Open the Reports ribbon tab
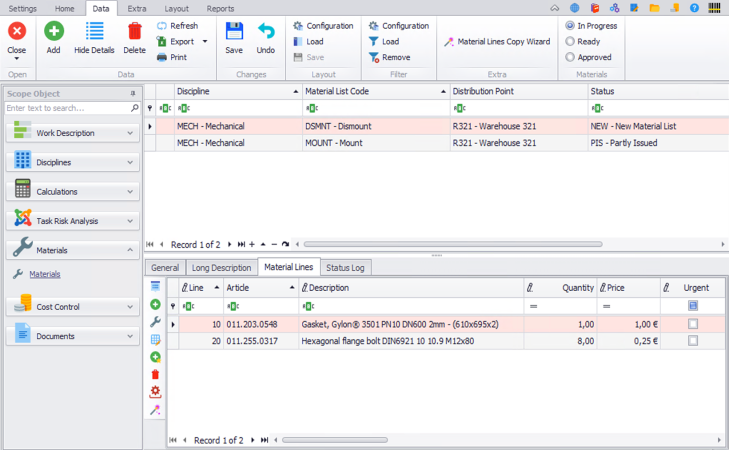729x450 pixels. (220, 8)
